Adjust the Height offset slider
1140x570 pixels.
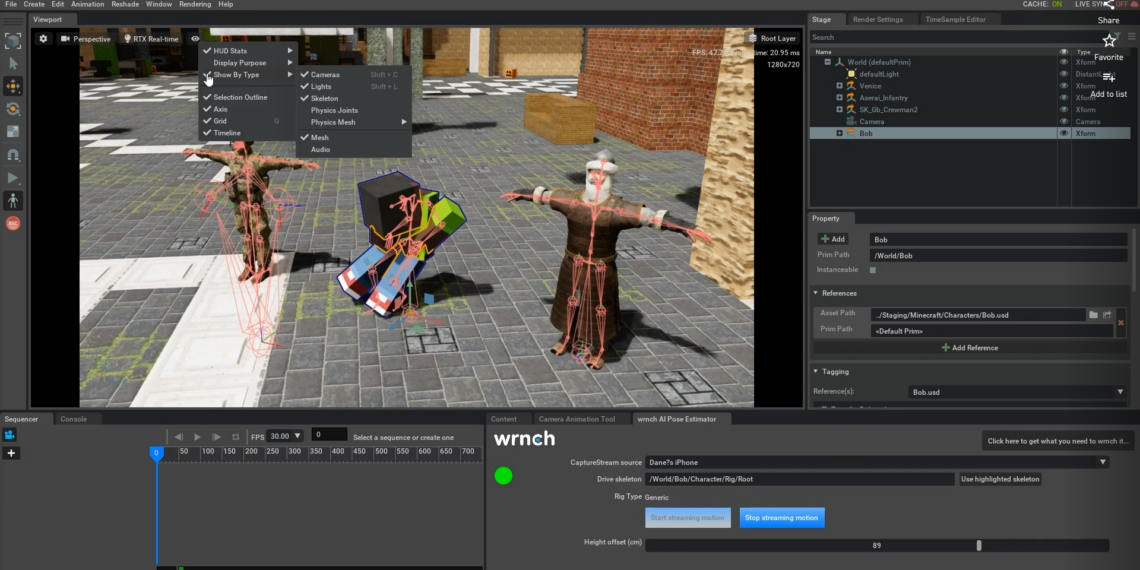[x=978, y=545]
